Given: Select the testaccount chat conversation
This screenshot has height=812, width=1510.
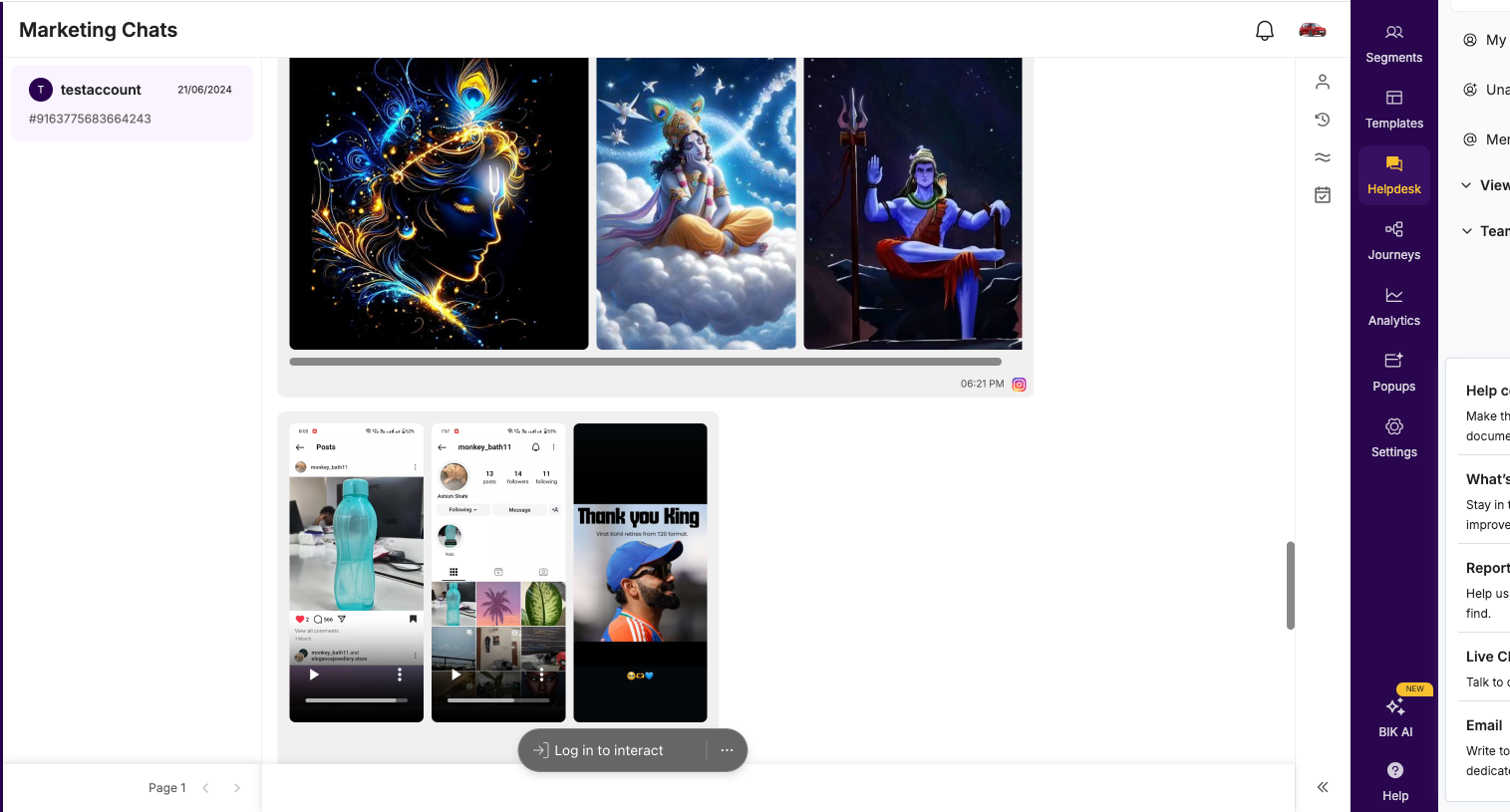Looking at the screenshot, I should click(x=132, y=104).
